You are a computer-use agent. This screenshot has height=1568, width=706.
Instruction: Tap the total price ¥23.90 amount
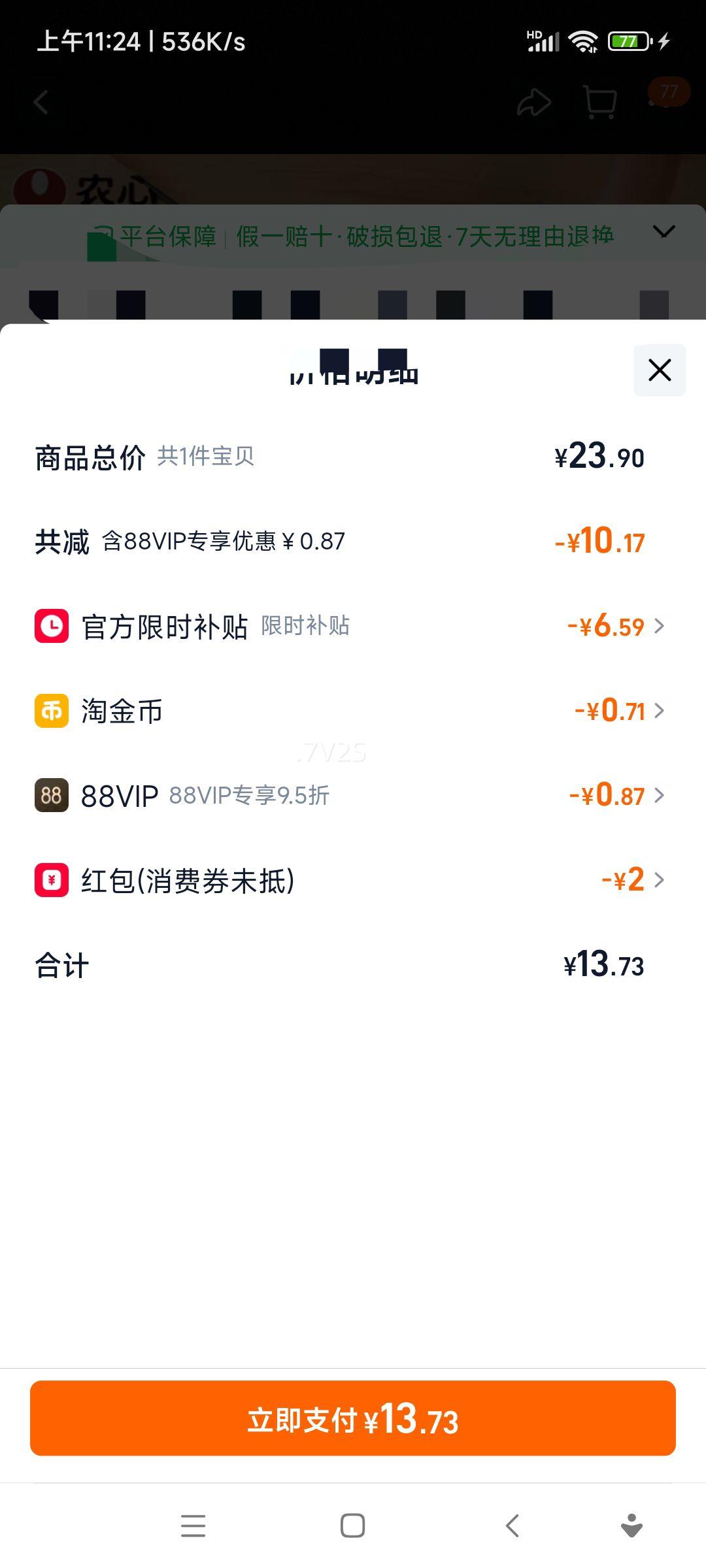coord(599,457)
